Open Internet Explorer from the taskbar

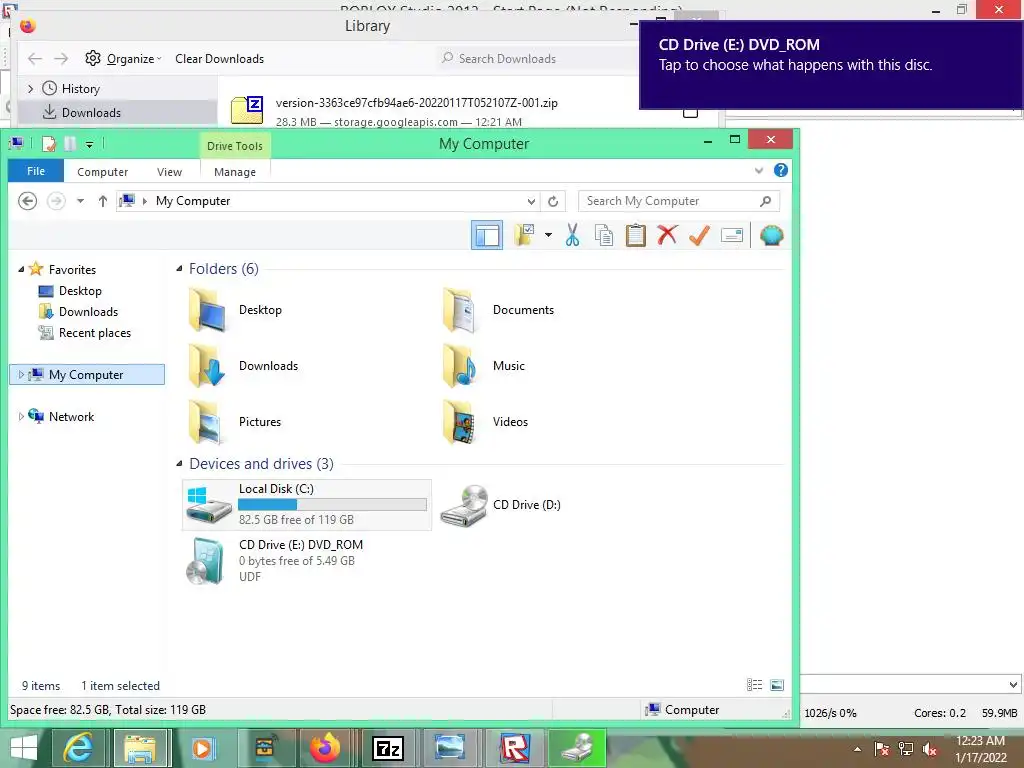pyautogui.click(x=78, y=748)
